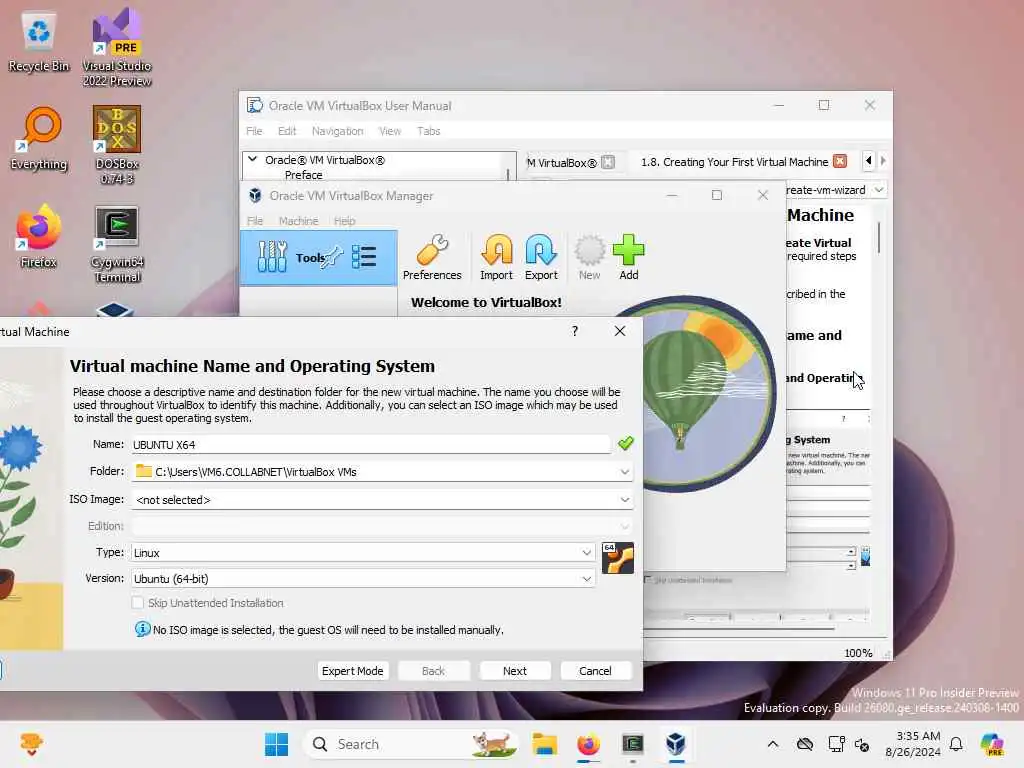The height and width of the screenshot is (768, 1024).
Task: Click the green name-valid checkmark icon
Action: 626,443
